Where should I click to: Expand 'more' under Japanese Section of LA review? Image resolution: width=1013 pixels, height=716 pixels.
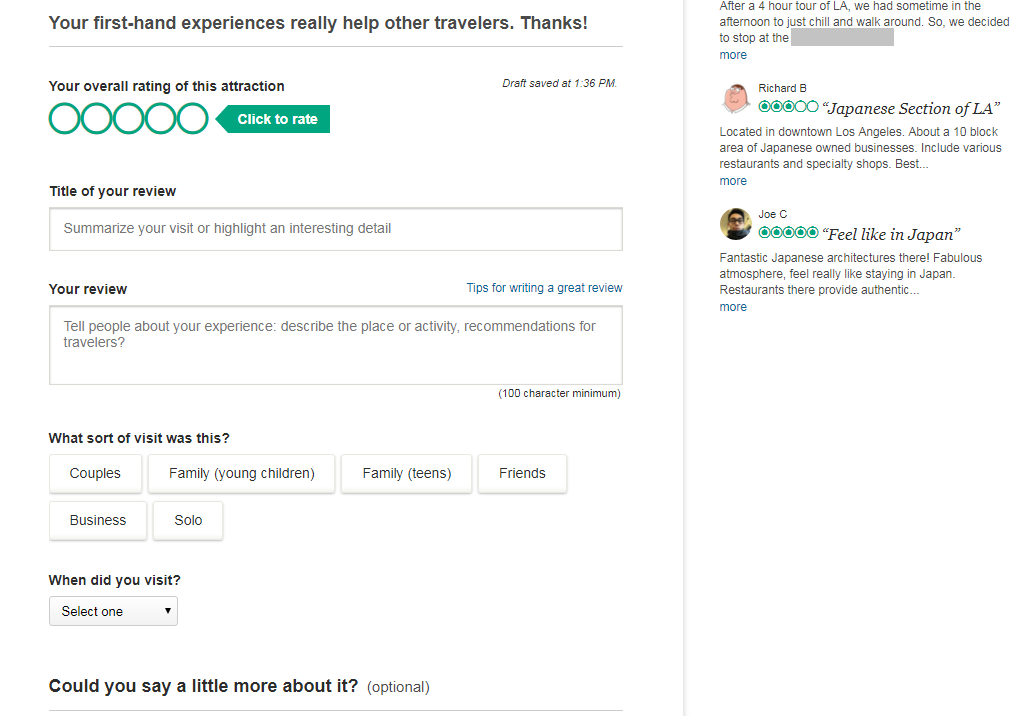coord(733,181)
